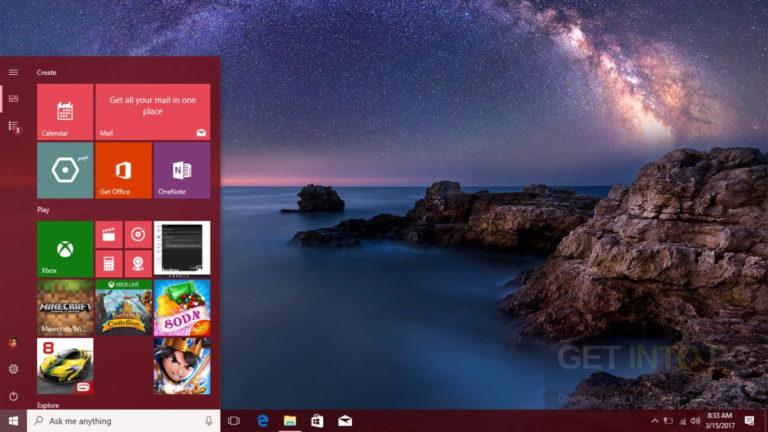Launch the Xbox tile
Image resolution: width=768 pixels, height=432 pixels.
[65, 249]
